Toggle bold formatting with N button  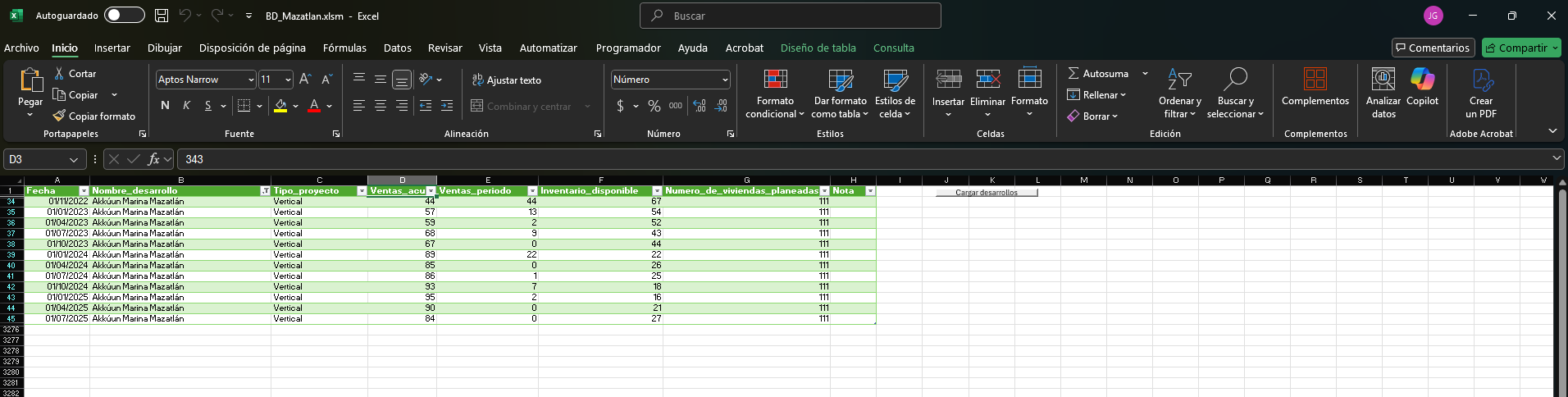pyautogui.click(x=165, y=106)
